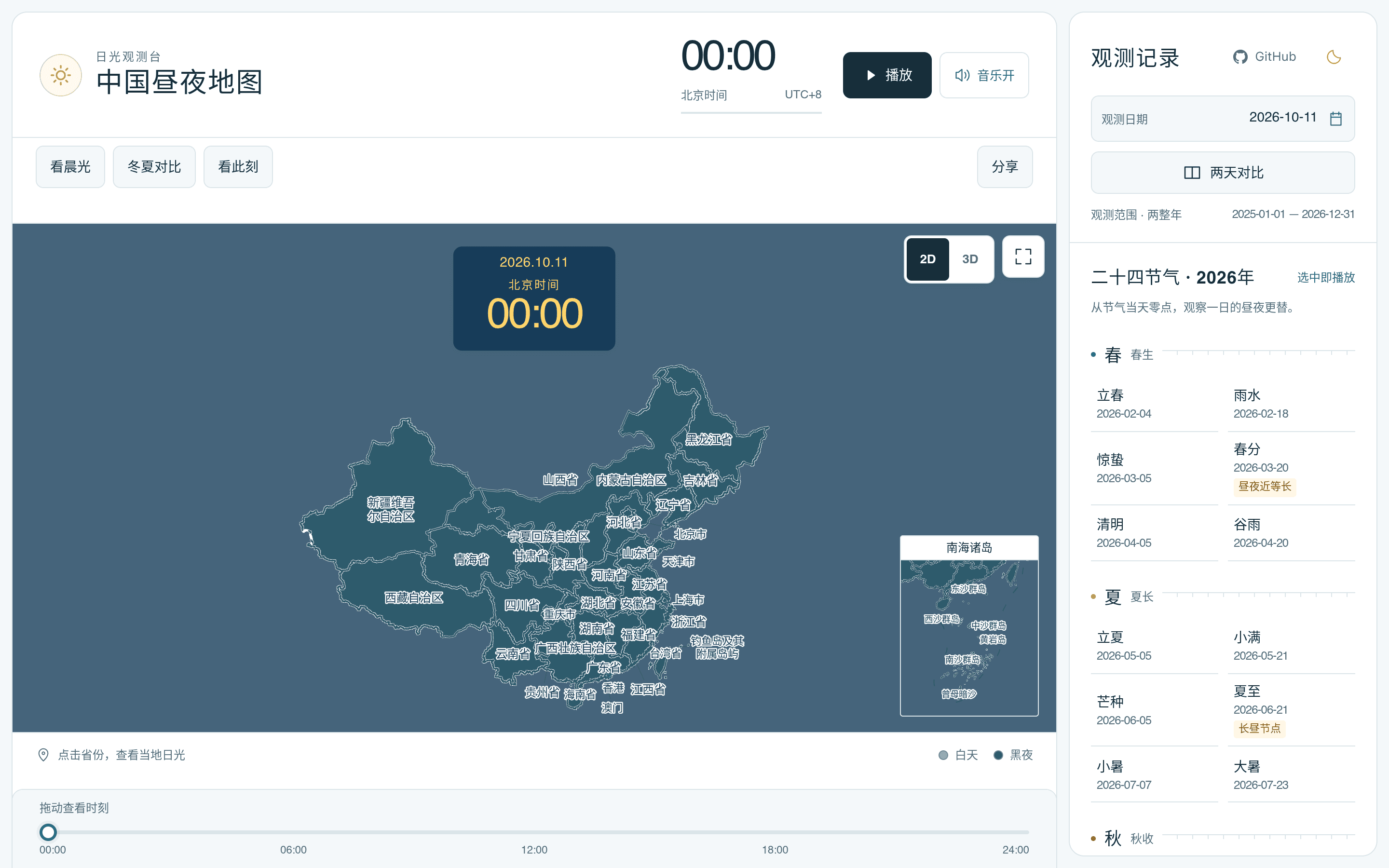Image resolution: width=1389 pixels, height=868 pixels.
Task: Select 大暑 solar term 2026-07-23
Action: pyautogui.click(x=1292, y=775)
